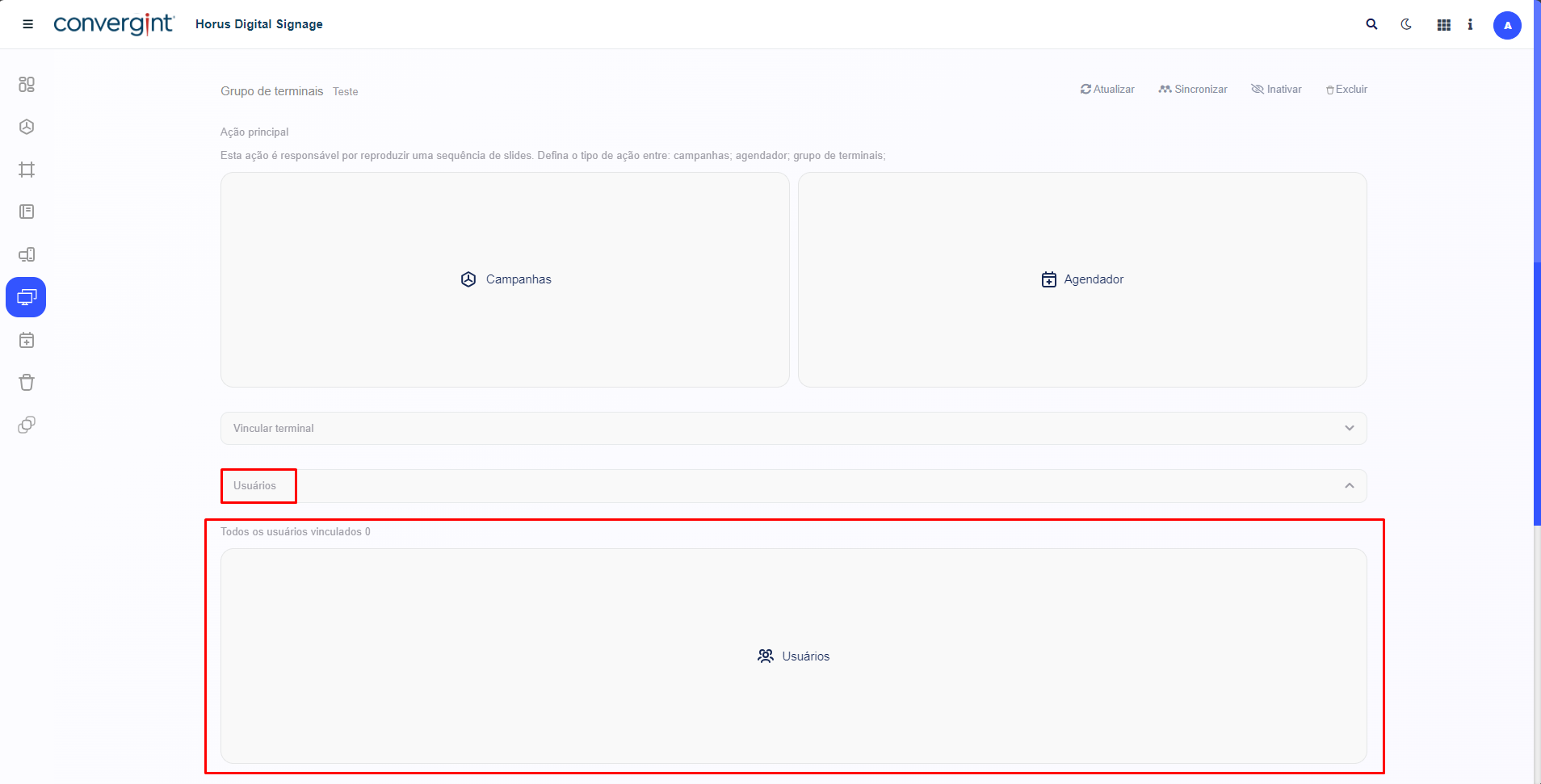Collapse the Usuários section with its chevron
This screenshot has height=784, width=1541.
1349,485
